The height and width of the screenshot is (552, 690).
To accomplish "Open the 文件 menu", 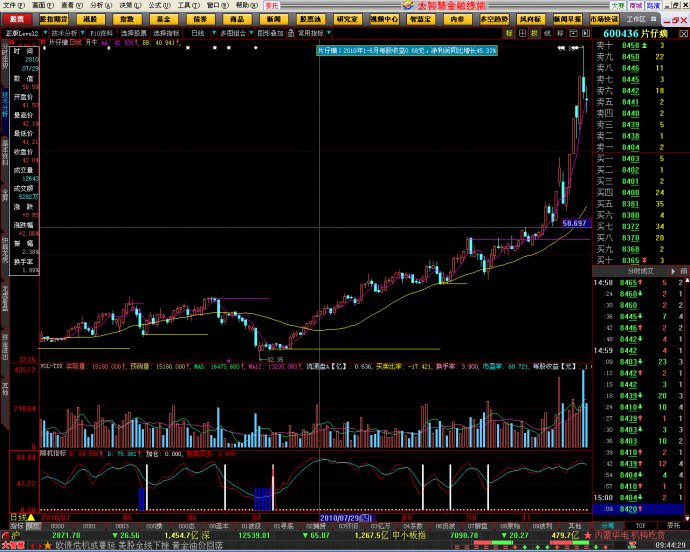I will [x=14, y=5].
